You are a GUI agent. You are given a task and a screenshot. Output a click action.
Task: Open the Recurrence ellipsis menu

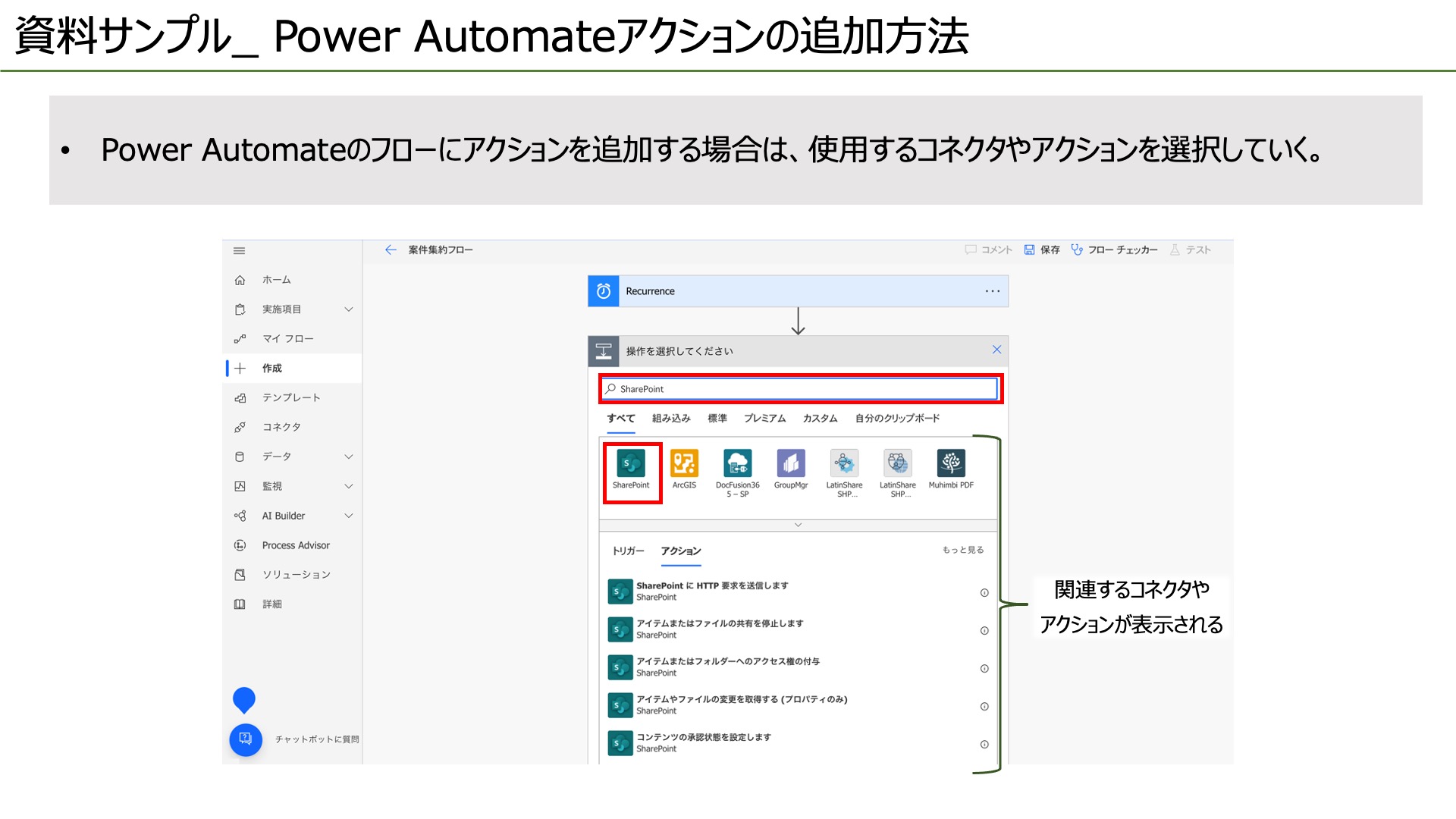click(993, 291)
